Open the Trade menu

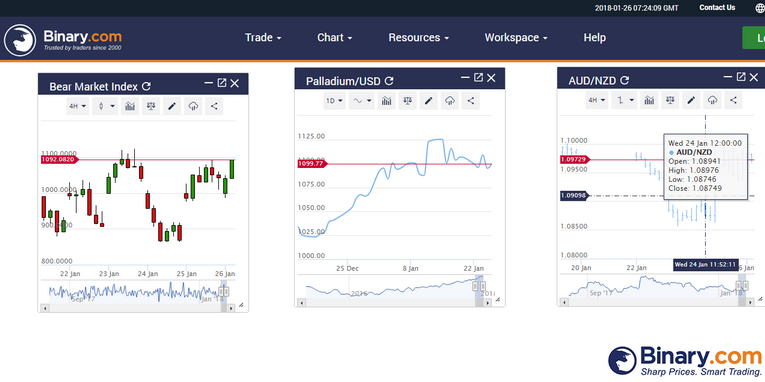(263, 38)
